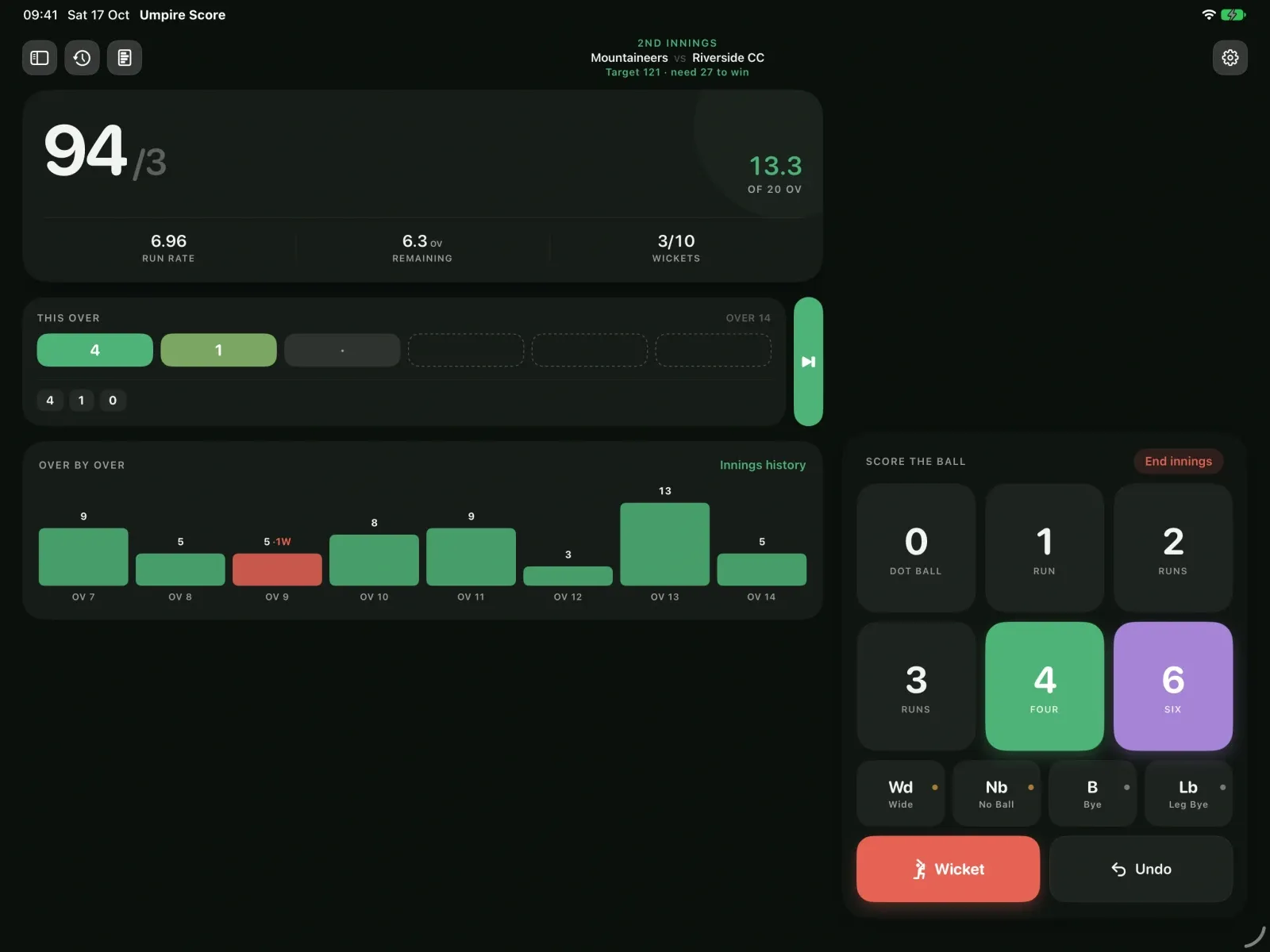Click the 6.96 run rate value
This screenshot has height=952, width=1270.
[x=168, y=240]
